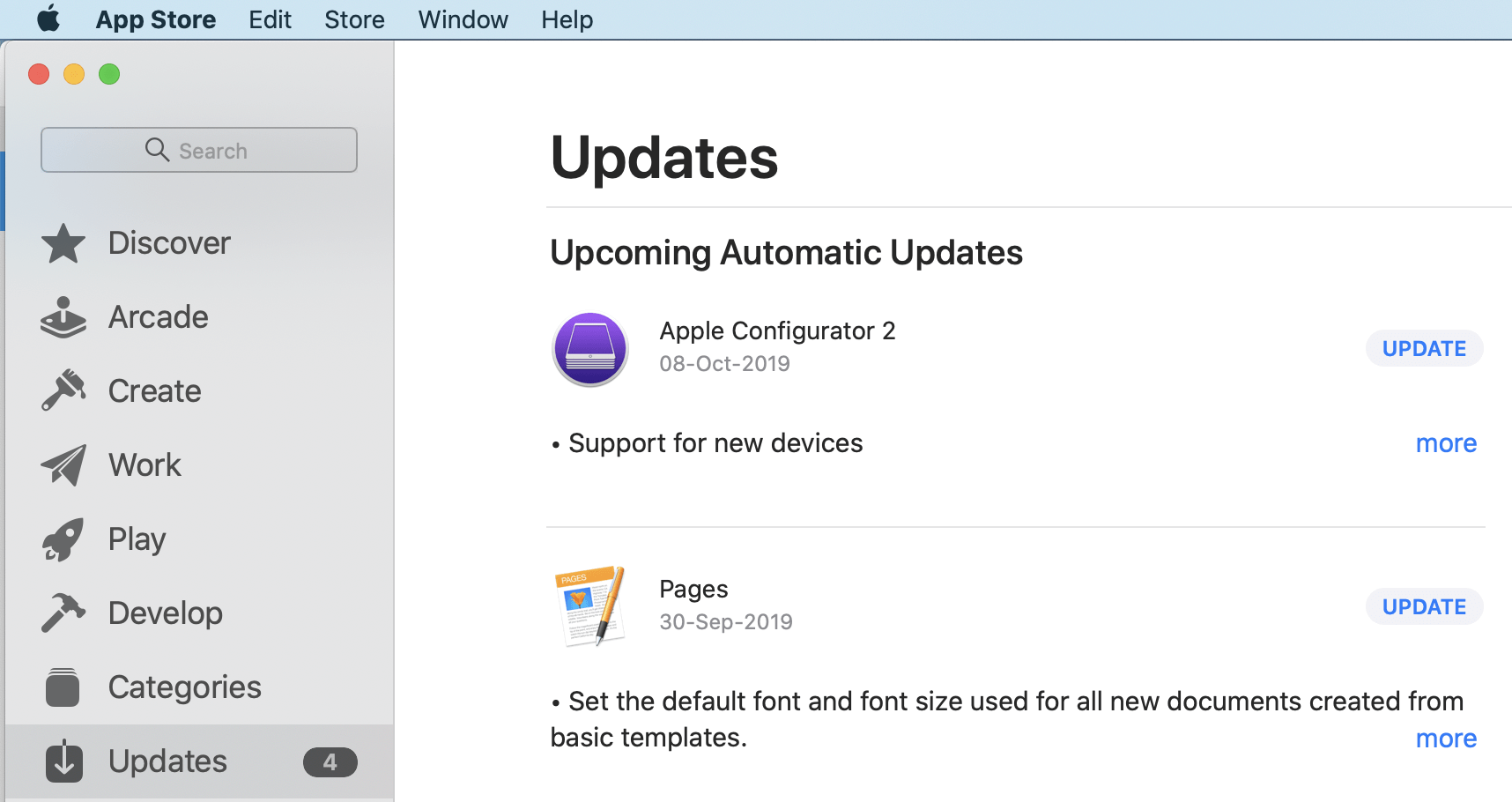1512x802 pixels.
Task: Open the Store menu
Action: click(354, 19)
